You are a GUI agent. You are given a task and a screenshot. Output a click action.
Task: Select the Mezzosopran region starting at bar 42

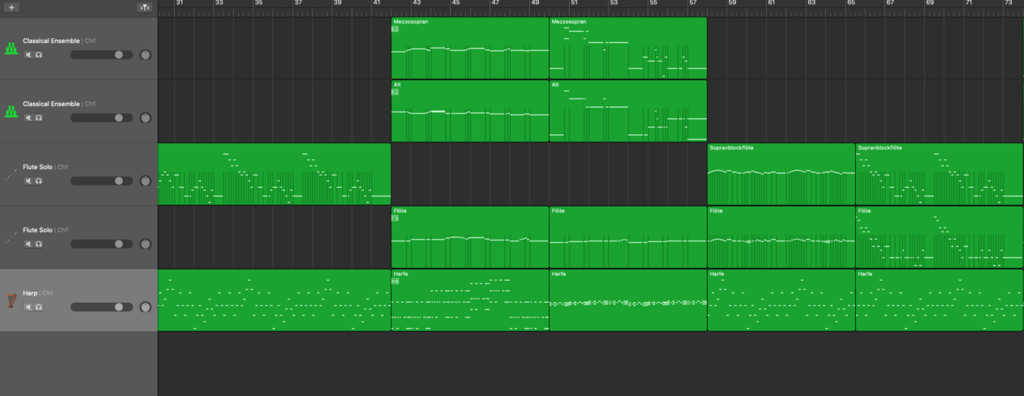[x=470, y=48]
